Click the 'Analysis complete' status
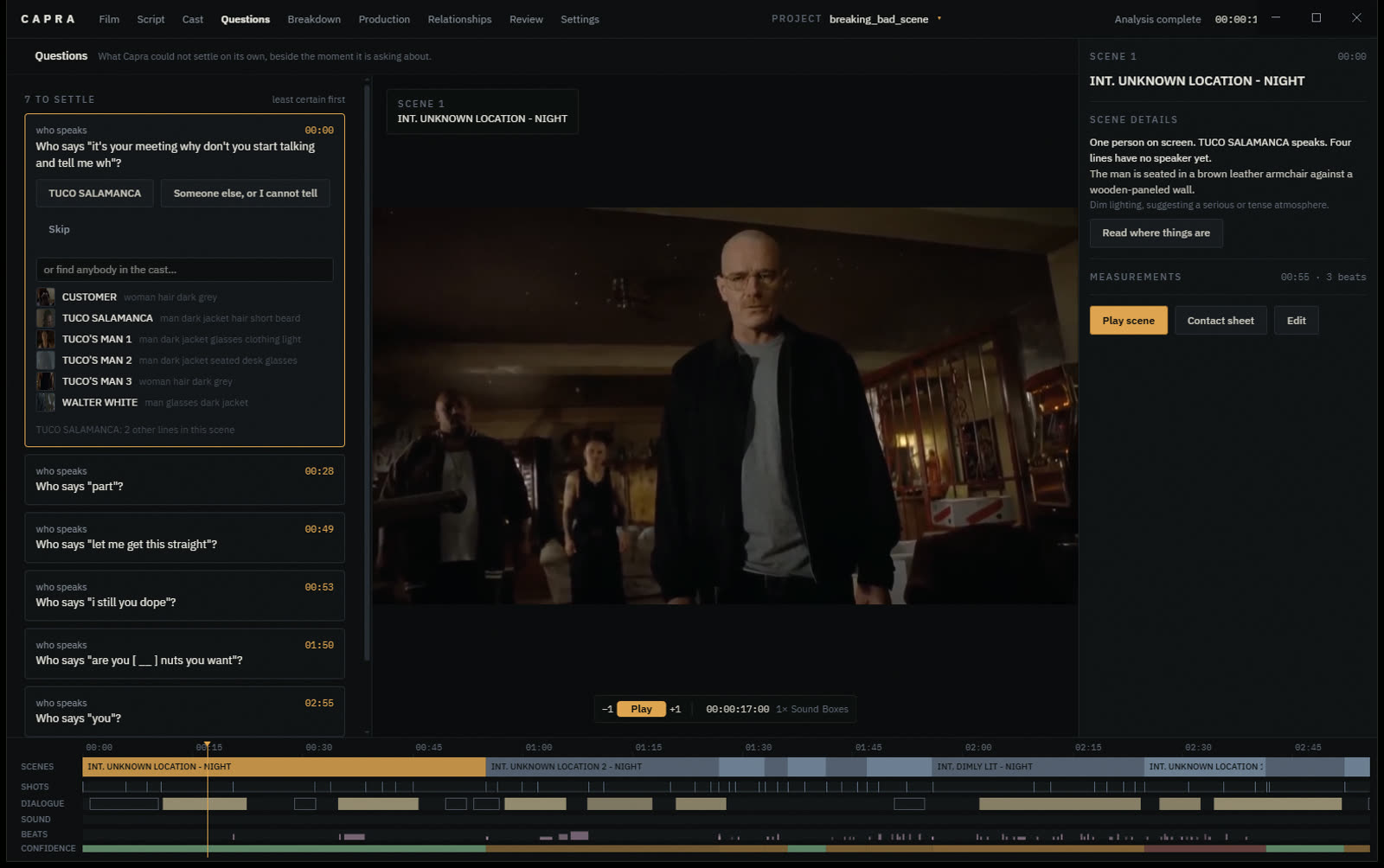This screenshot has height=868, width=1384. pos(1157,19)
